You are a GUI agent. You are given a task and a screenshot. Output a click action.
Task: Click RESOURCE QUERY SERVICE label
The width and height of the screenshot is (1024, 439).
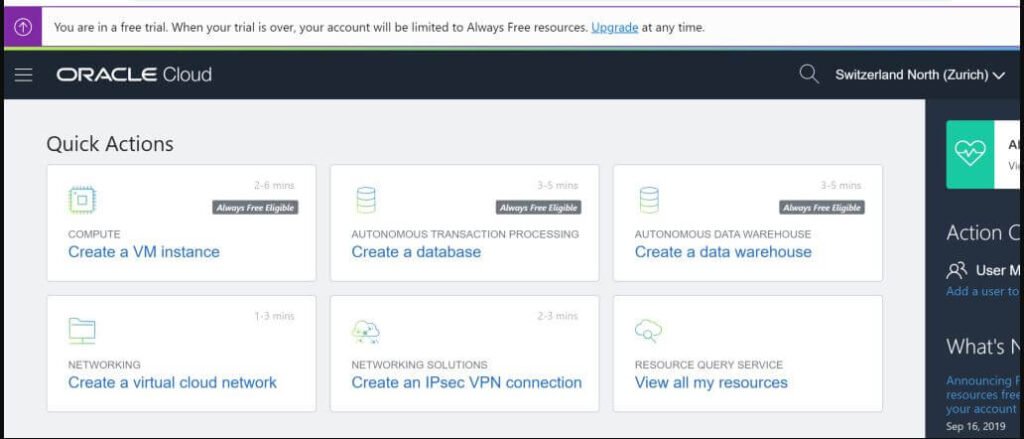coord(709,365)
